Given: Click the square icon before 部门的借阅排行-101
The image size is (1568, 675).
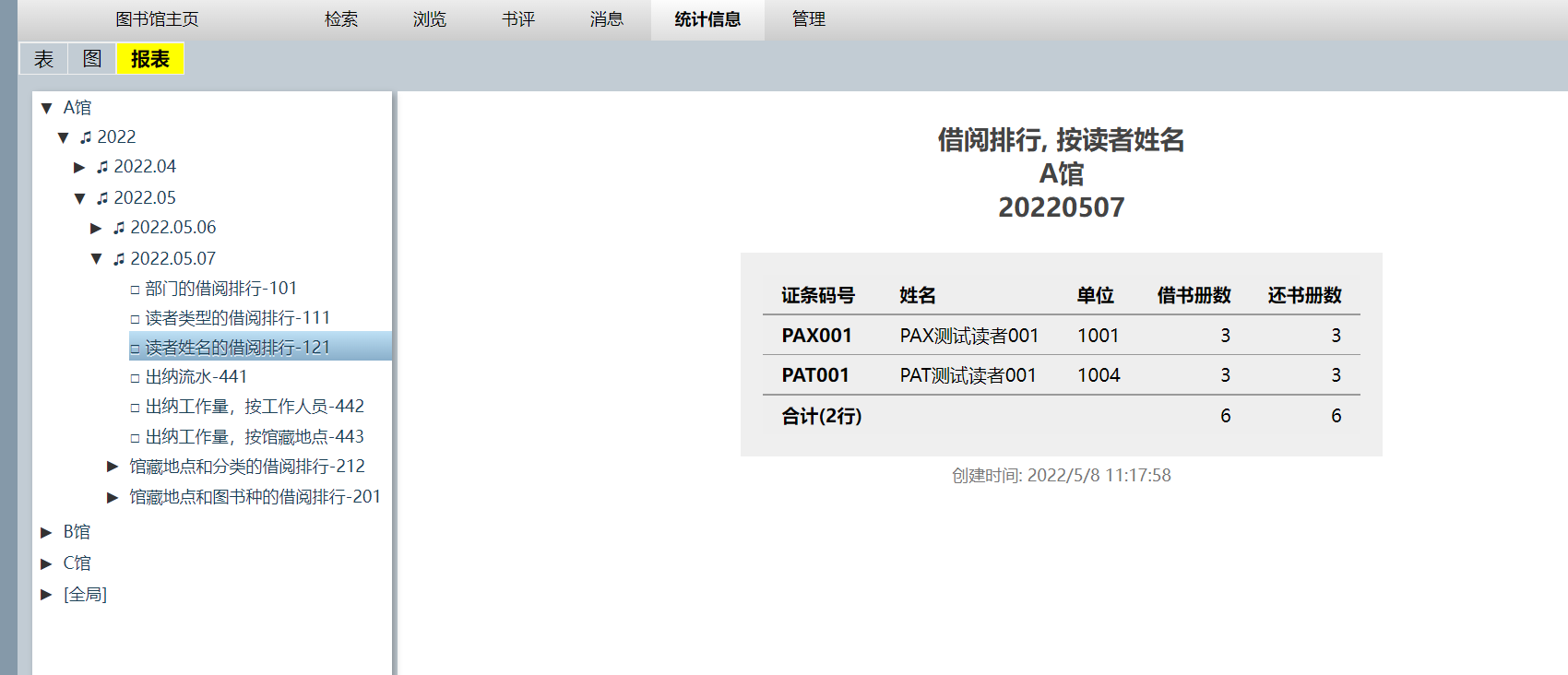Looking at the screenshot, I should [x=135, y=290].
